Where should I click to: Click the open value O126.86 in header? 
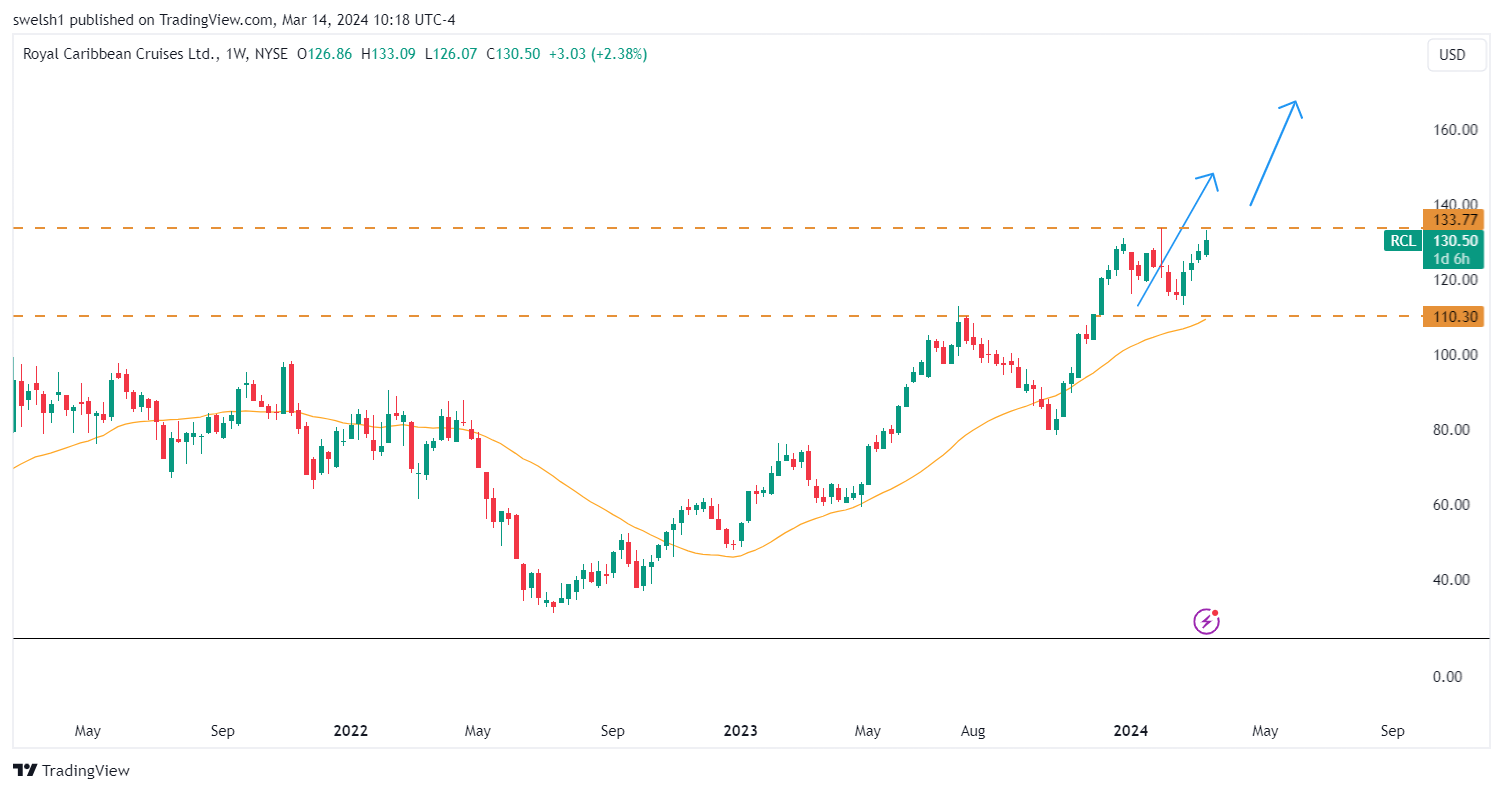pyautogui.click(x=325, y=54)
